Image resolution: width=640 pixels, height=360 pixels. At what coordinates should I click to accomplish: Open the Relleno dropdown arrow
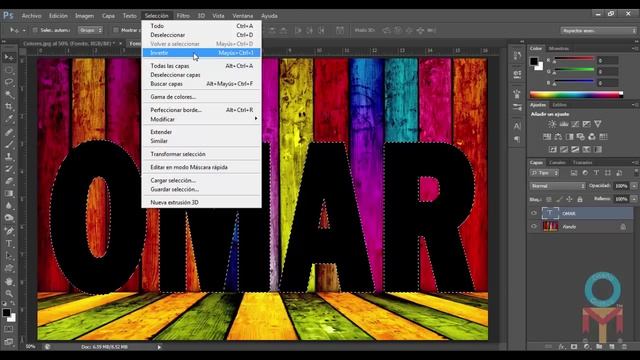tap(634, 199)
